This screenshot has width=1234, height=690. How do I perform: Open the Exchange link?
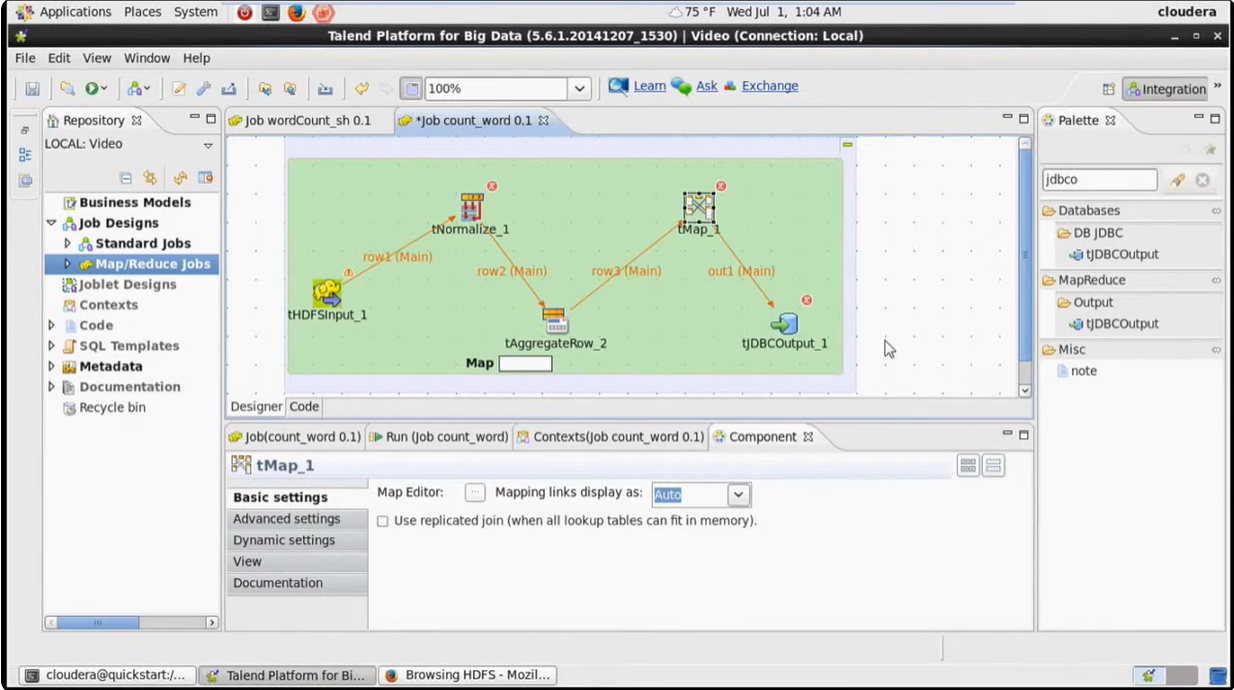[x=769, y=86]
